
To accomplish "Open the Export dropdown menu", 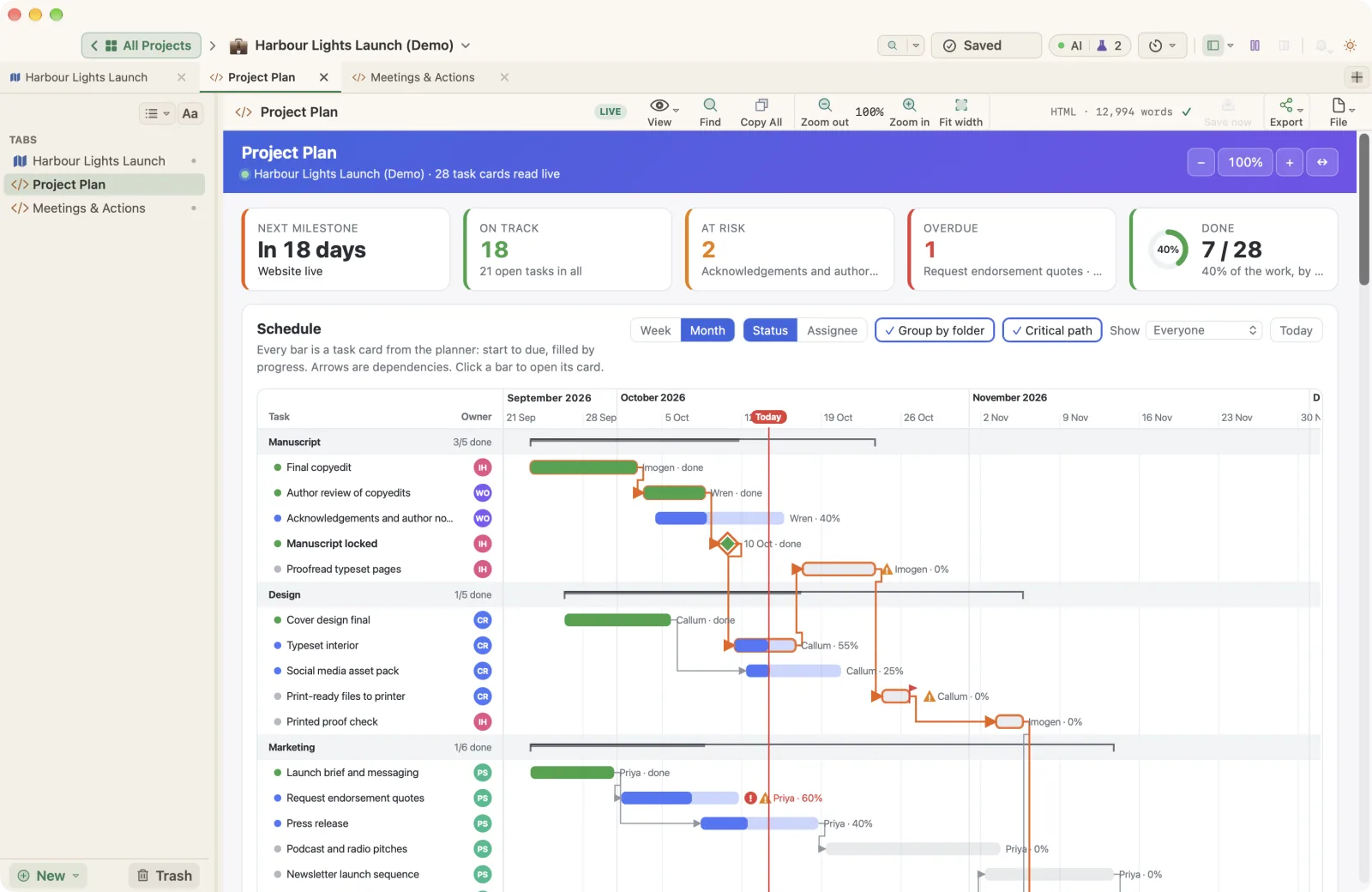I will point(1286,111).
